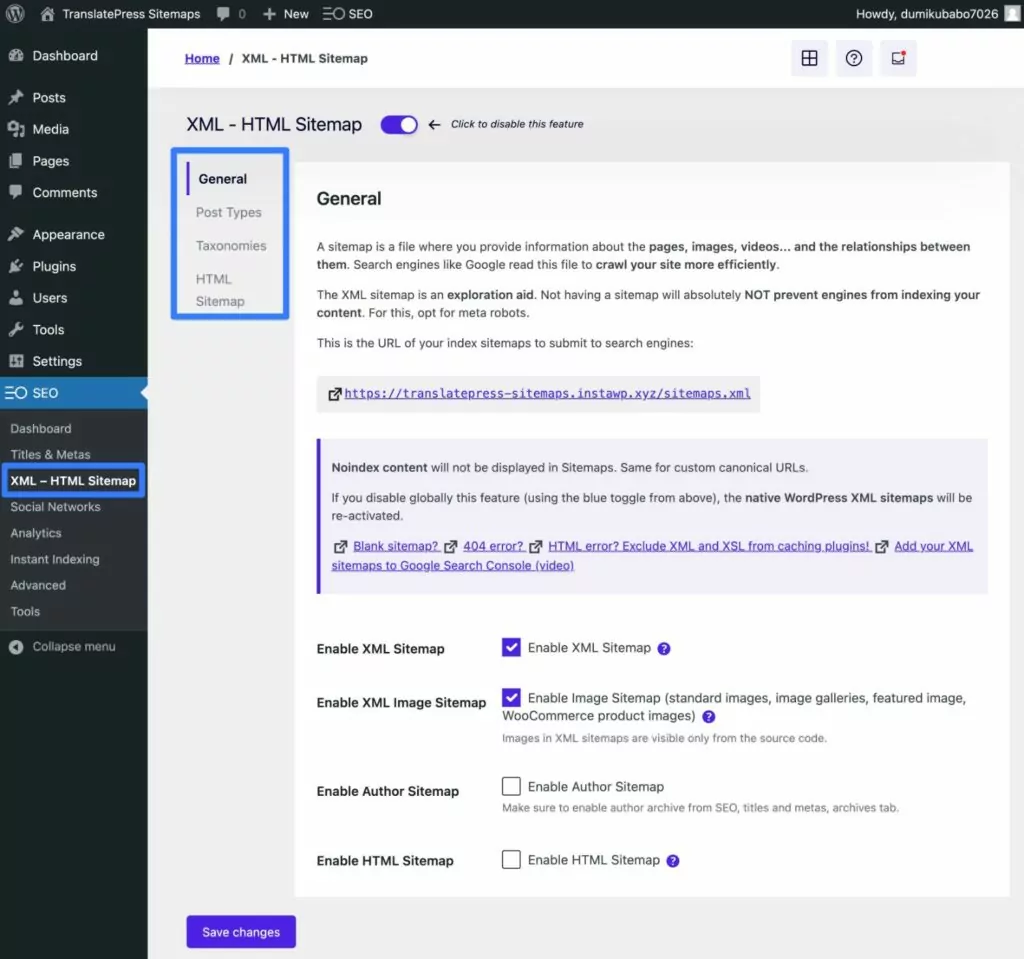
Task: Click the Posts pin icon
Action: (x=16, y=97)
